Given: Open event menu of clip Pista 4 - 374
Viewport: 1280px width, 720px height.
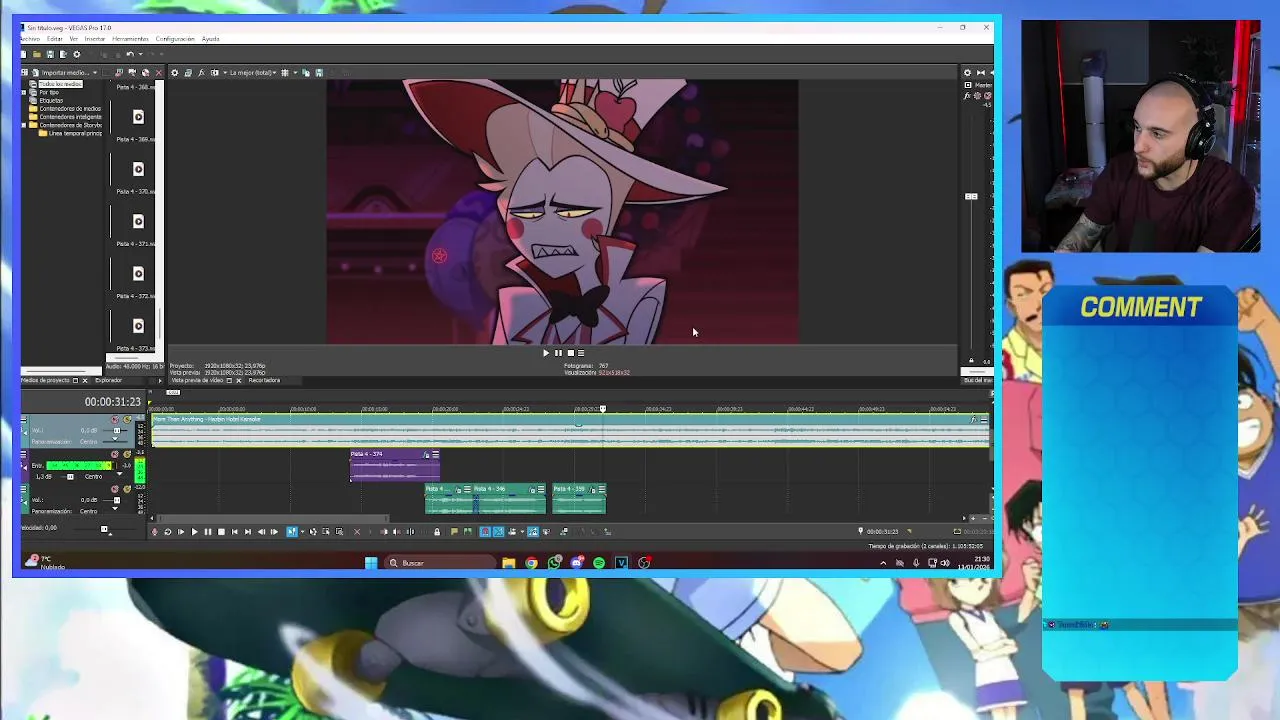Looking at the screenshot, I should (x=435, y=454).
